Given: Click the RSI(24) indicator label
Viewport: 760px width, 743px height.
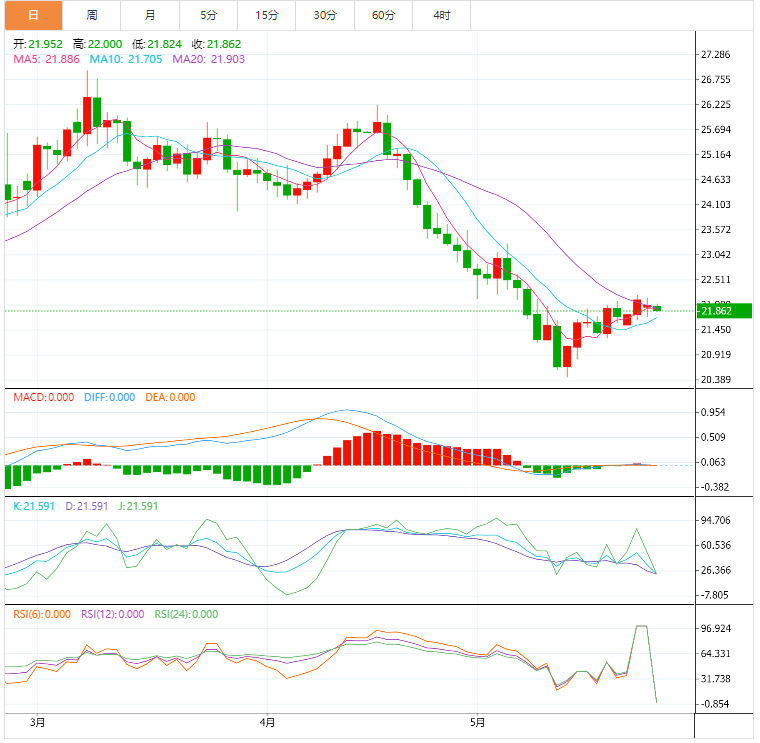Looking at the screenshot, I should (188, 614).
